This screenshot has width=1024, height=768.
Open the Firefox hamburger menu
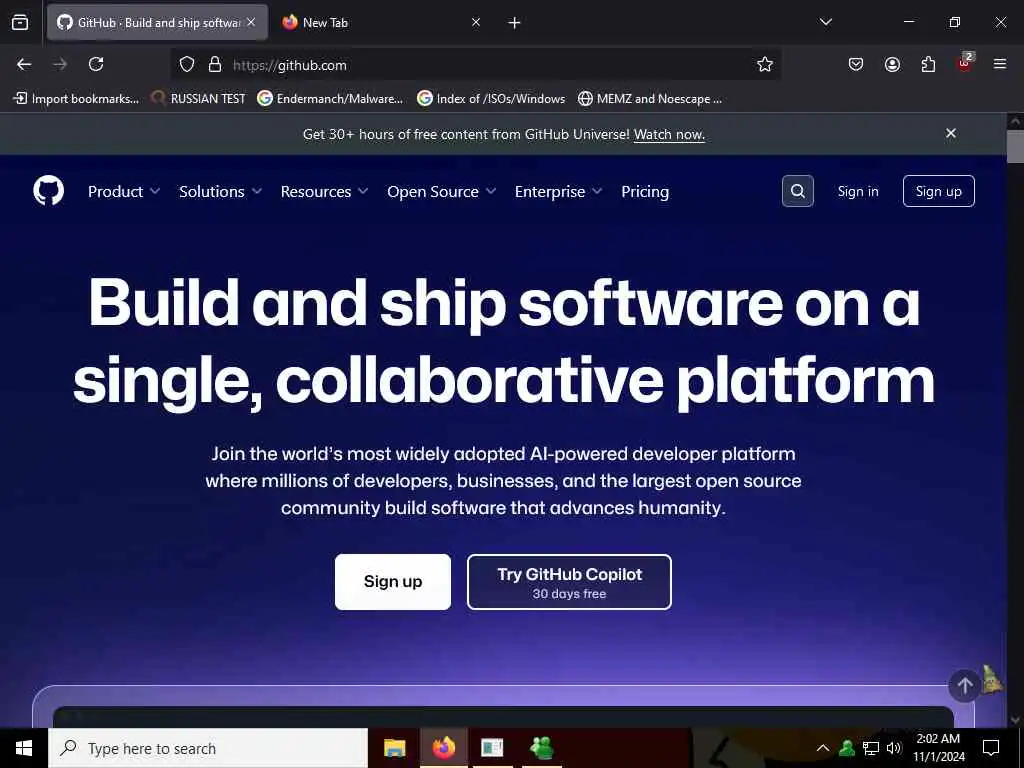coord(1000,64)
